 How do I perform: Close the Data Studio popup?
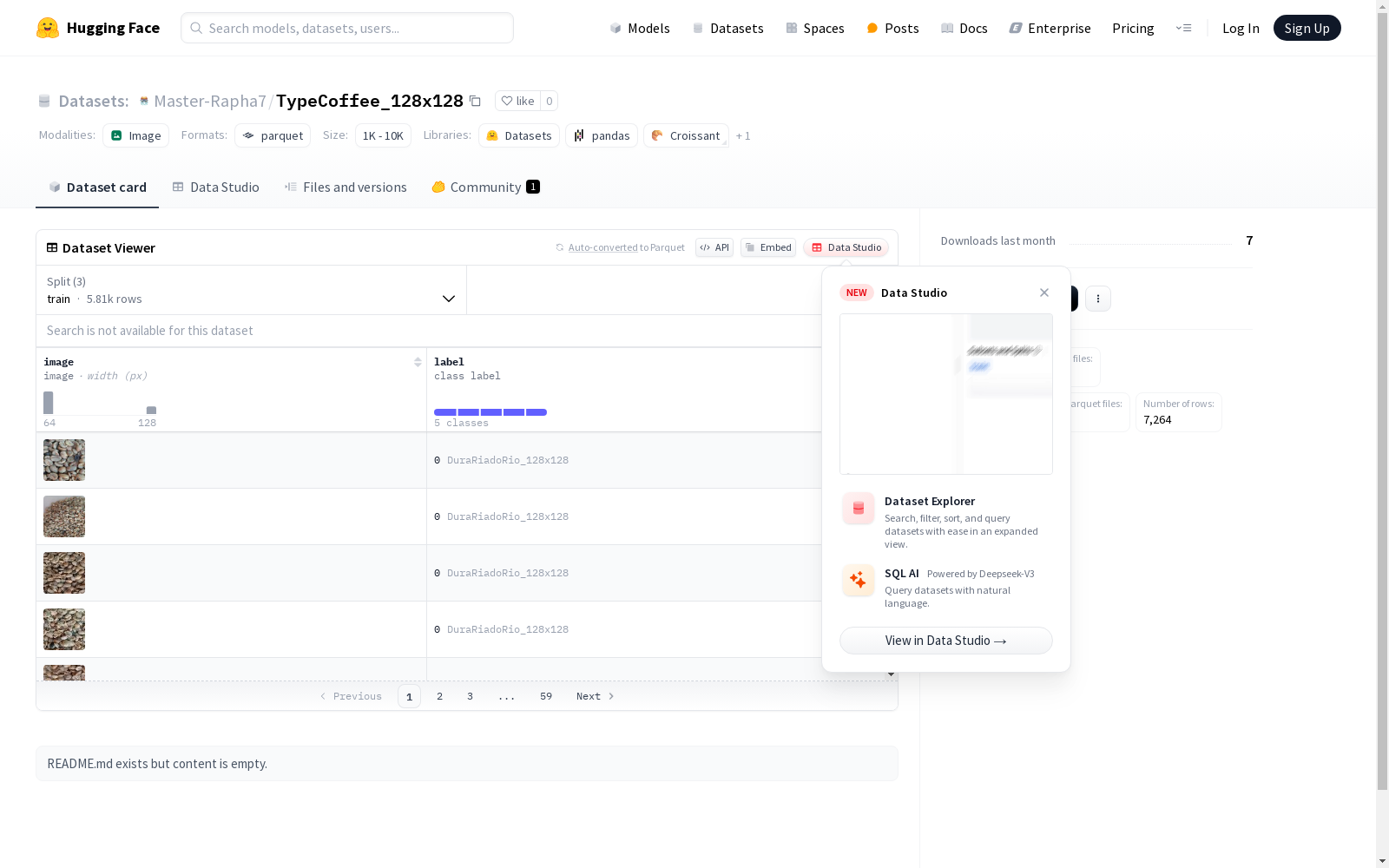pos(1044,293)
